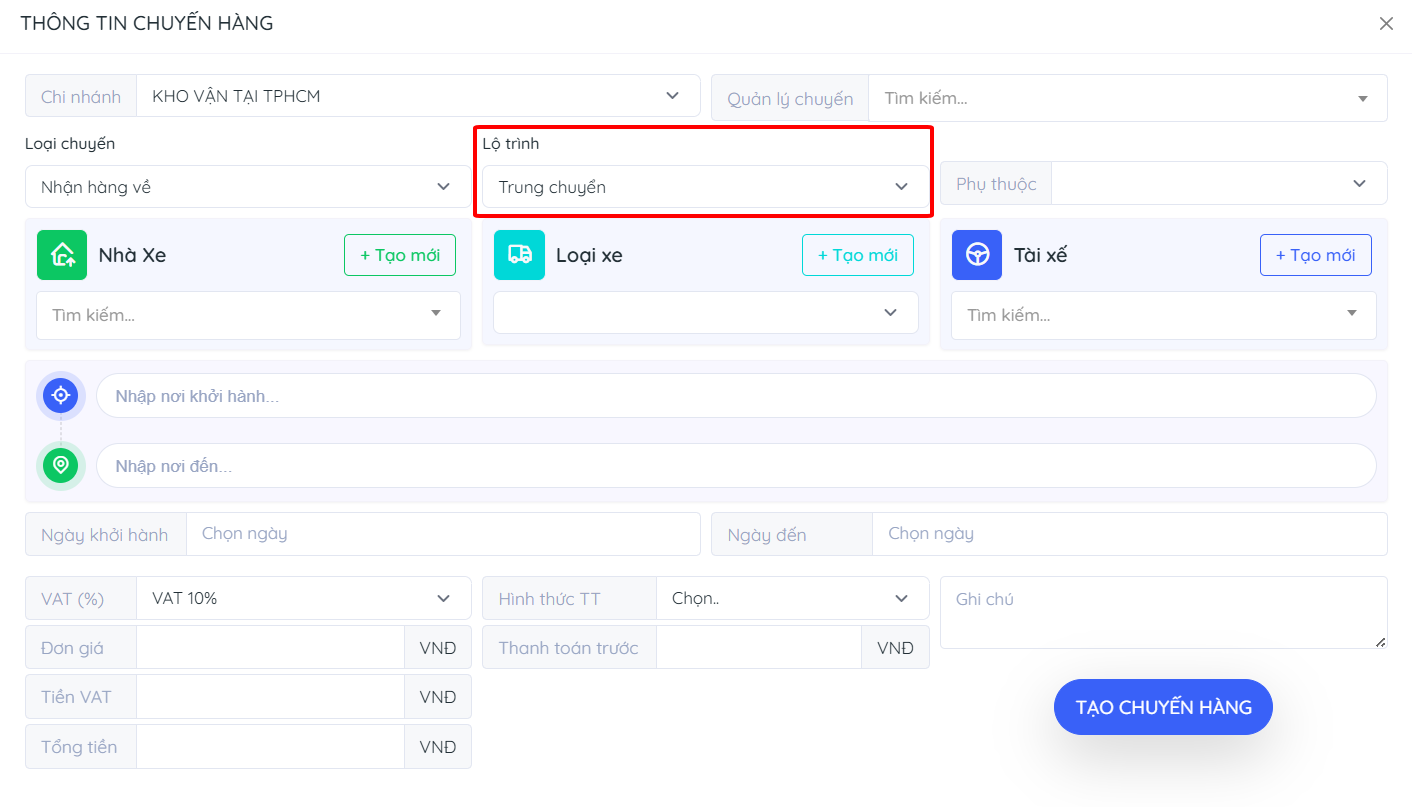Focus the Nhập nơi khởi hành field
1412x807 pixels.
click(x=735, y=396)
